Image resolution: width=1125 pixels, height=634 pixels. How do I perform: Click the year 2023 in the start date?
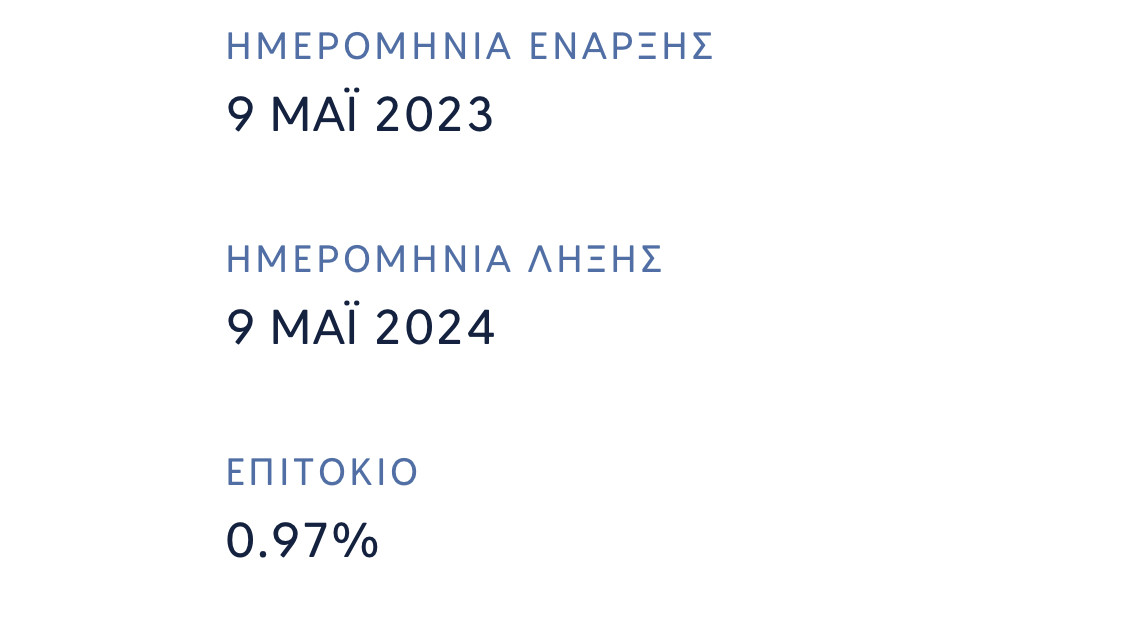(435, 115)
